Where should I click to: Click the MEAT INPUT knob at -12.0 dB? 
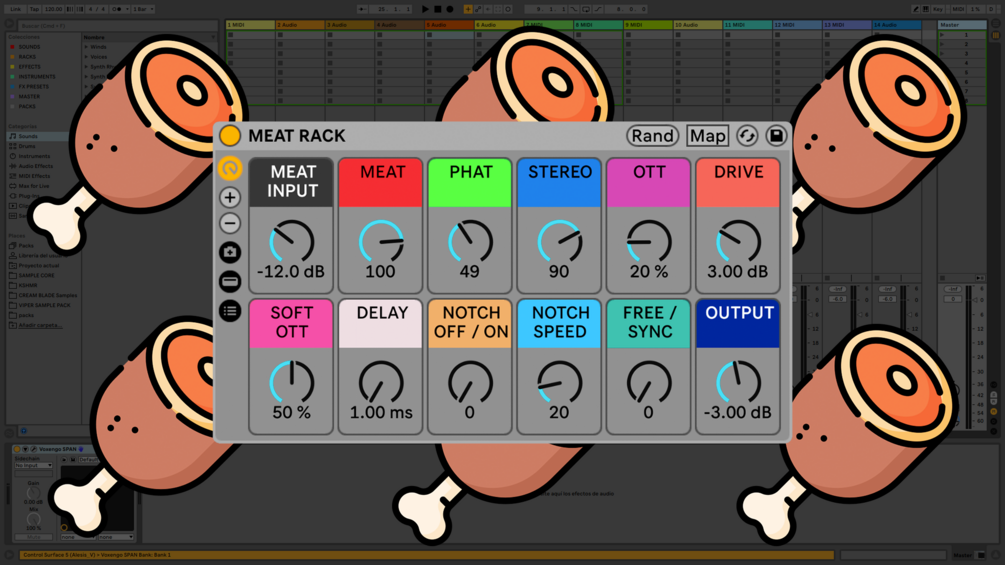coord(292,242)
